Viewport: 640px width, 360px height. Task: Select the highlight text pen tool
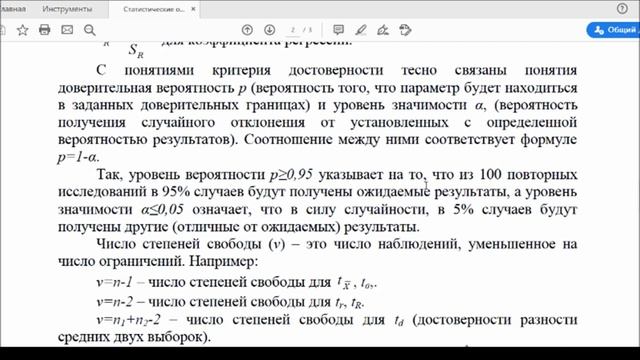point(360,30)
